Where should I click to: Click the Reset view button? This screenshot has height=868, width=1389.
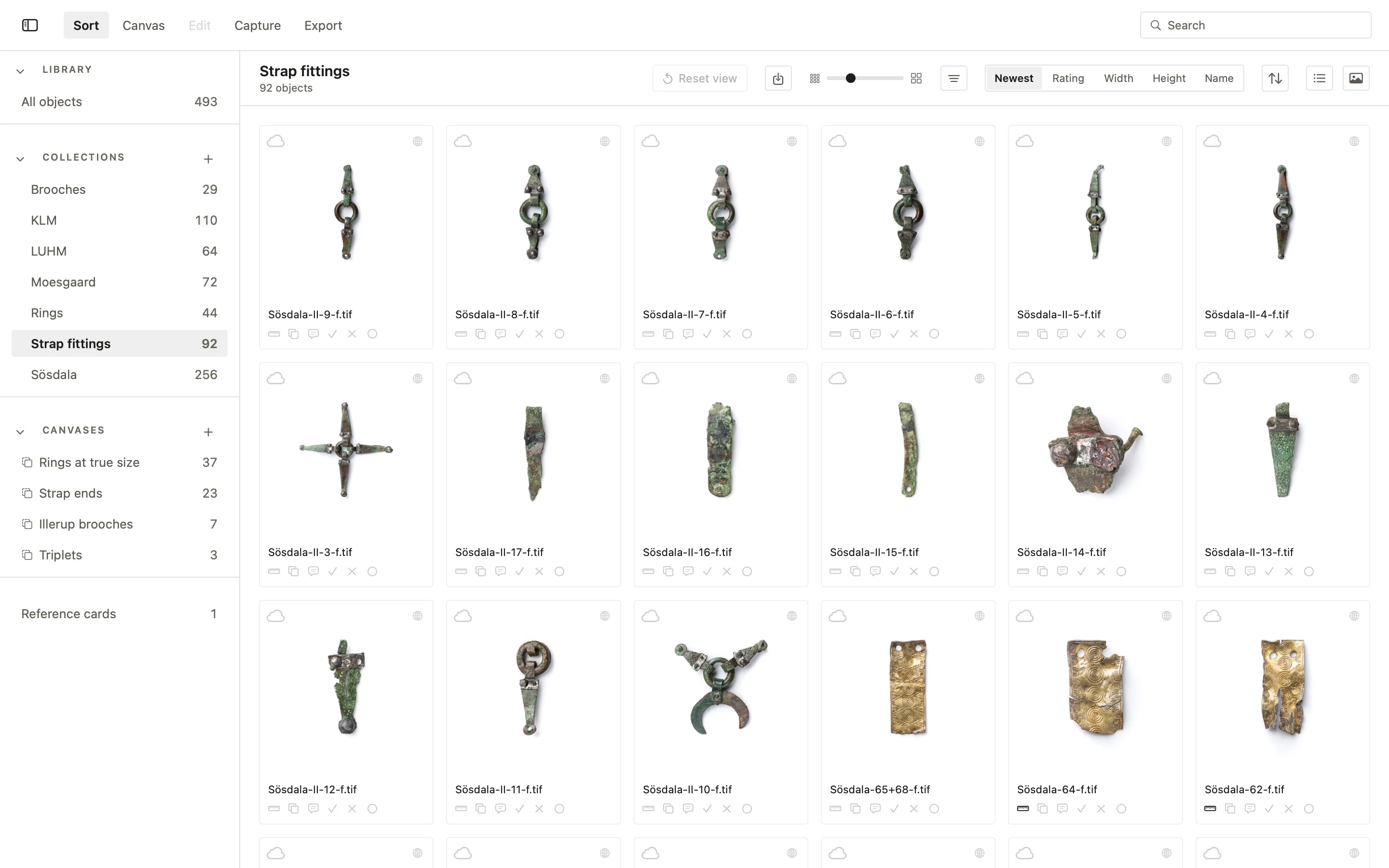(x=700, y=78)
